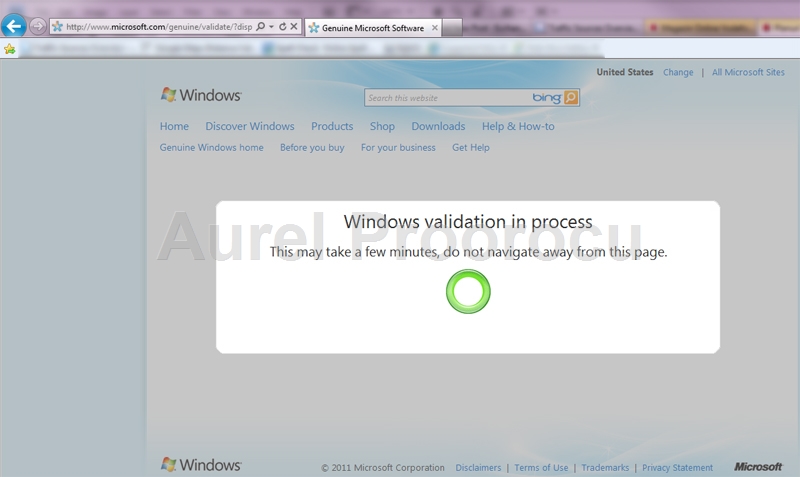Click the © 2011 Microsoft Corporation text
The height and width of the screenshot is (477, 800).
coord(383,468)
